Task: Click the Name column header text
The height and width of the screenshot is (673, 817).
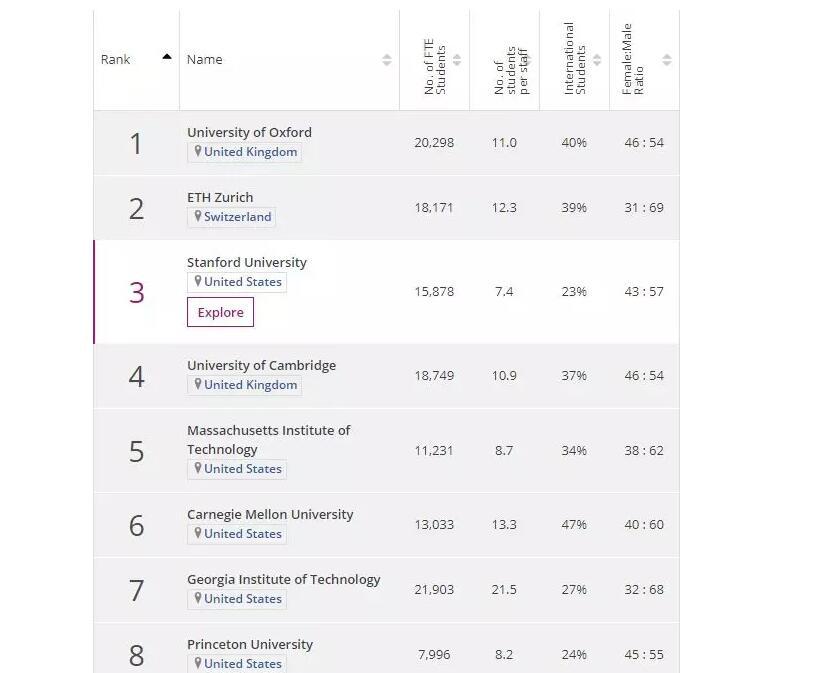Action: point(204,59)
